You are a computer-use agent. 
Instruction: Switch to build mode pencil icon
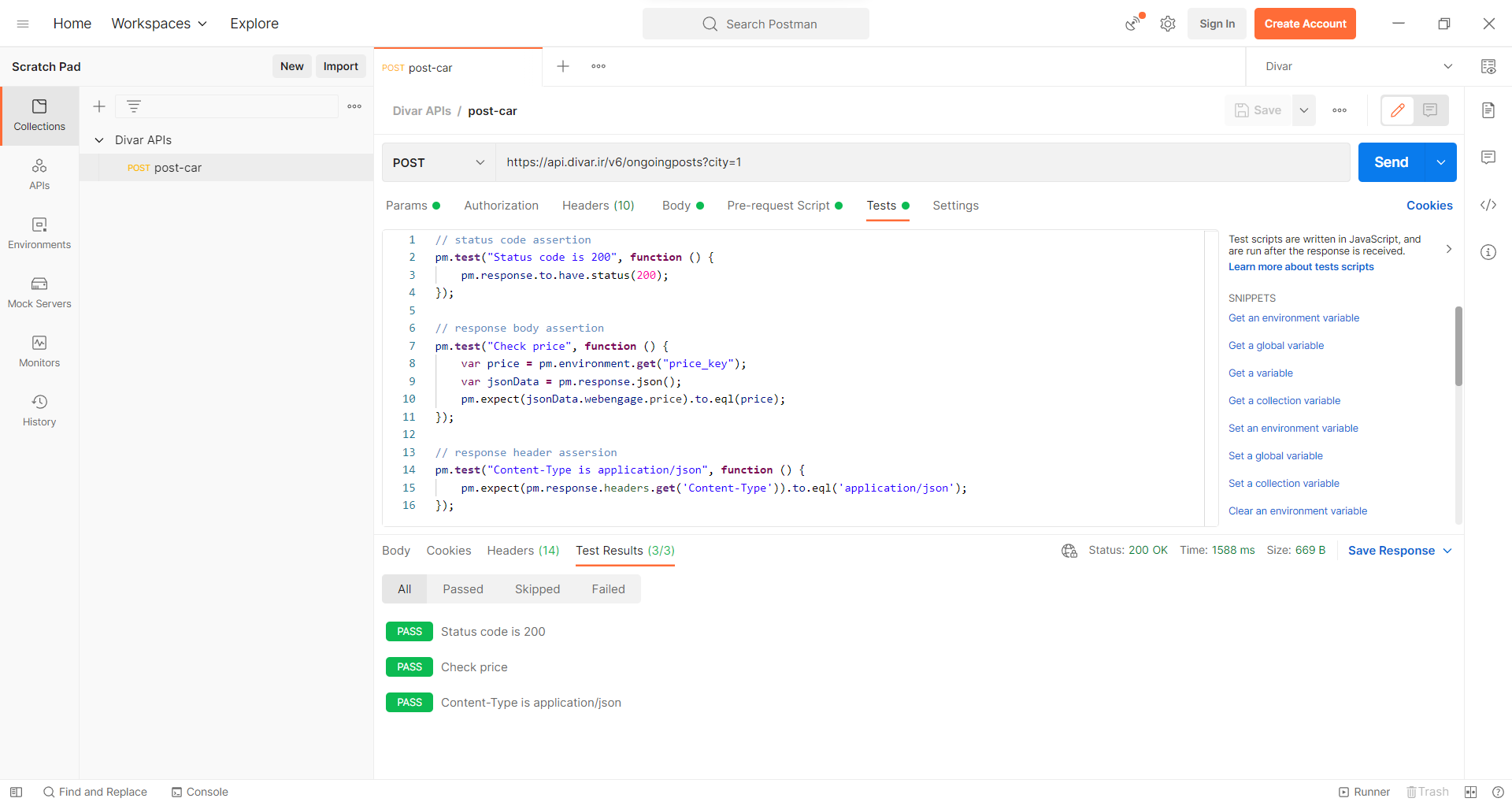point(1398,110)
